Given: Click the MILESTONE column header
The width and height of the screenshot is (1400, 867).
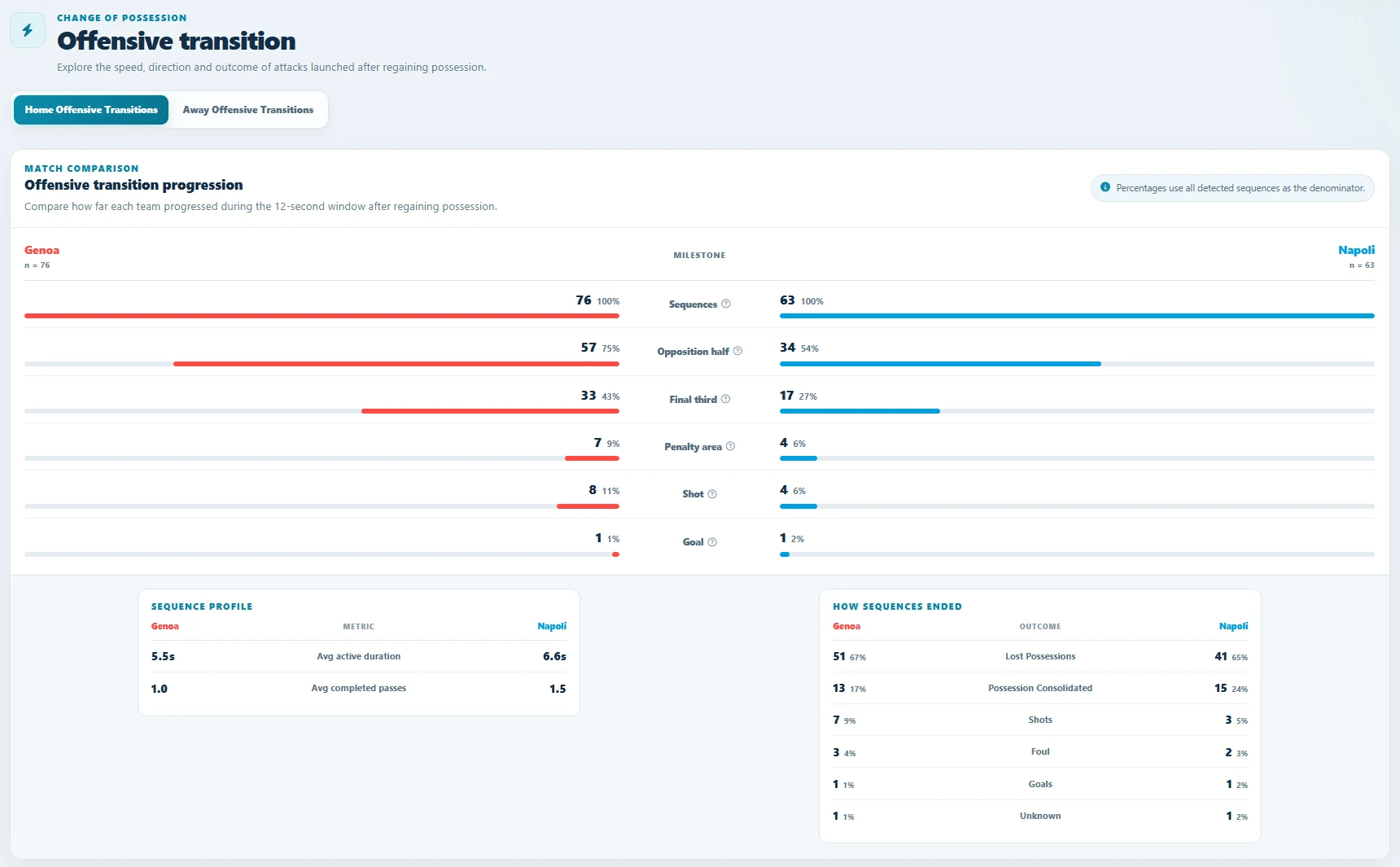Looking at the screenshot, I should 699,256.
